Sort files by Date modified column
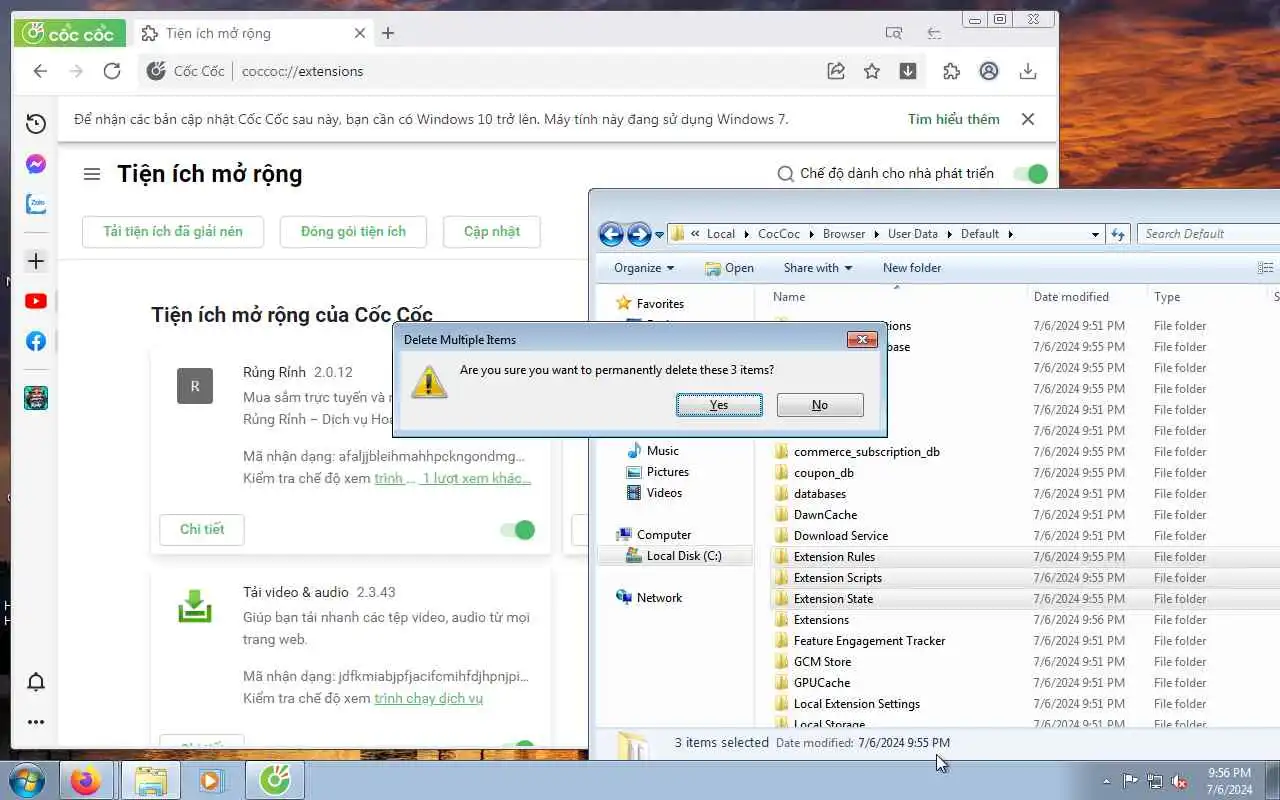The width and height of the screenshot is (1280, 800). [x=1071, y=297]
